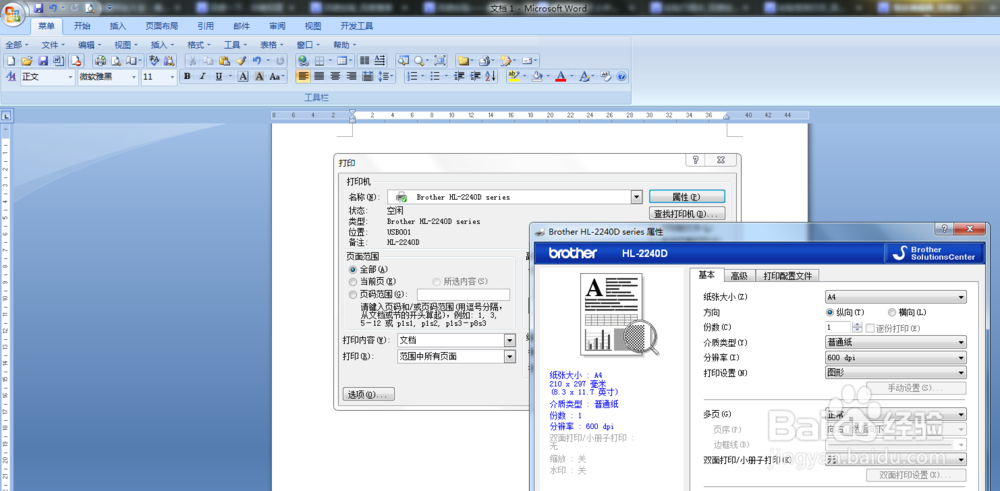This screenshot has height=491, width=1000.
Task: Click the text highlight color icon
Action: tap(514, 77)
